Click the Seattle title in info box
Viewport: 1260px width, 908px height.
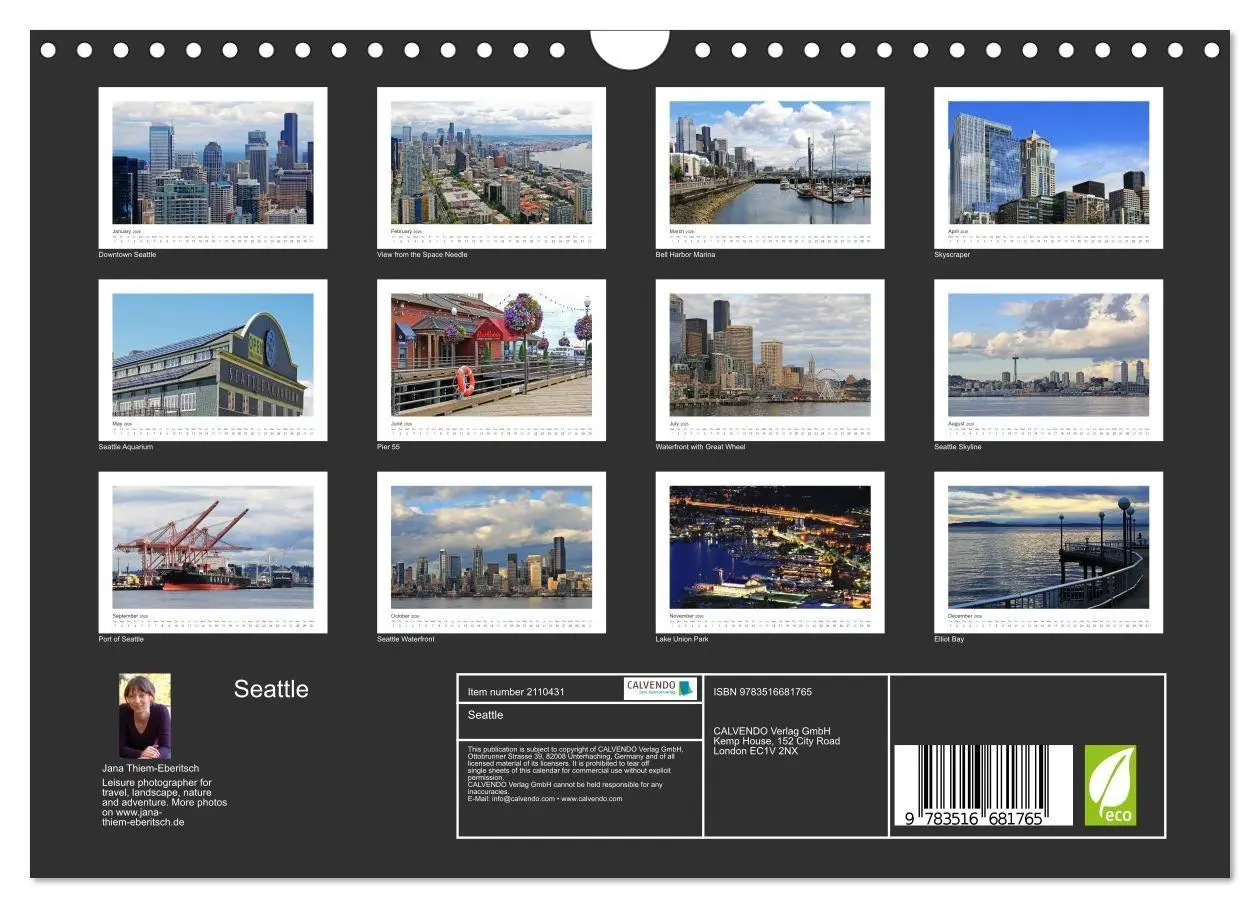tap(486, 715)
